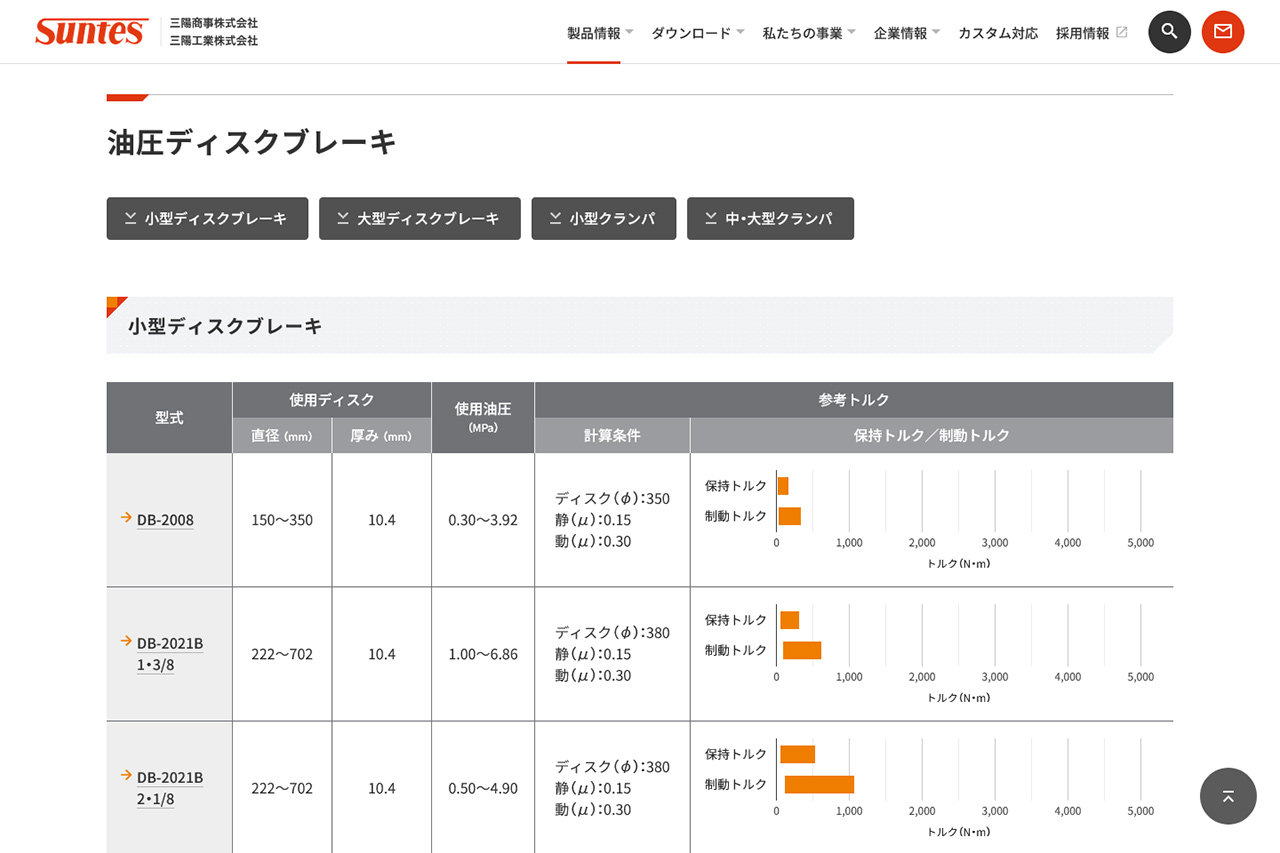Click the back-to-top arrow button
Image resolution: width=1280 pixels, height=853 pixels.
[x=1228, y=796]
